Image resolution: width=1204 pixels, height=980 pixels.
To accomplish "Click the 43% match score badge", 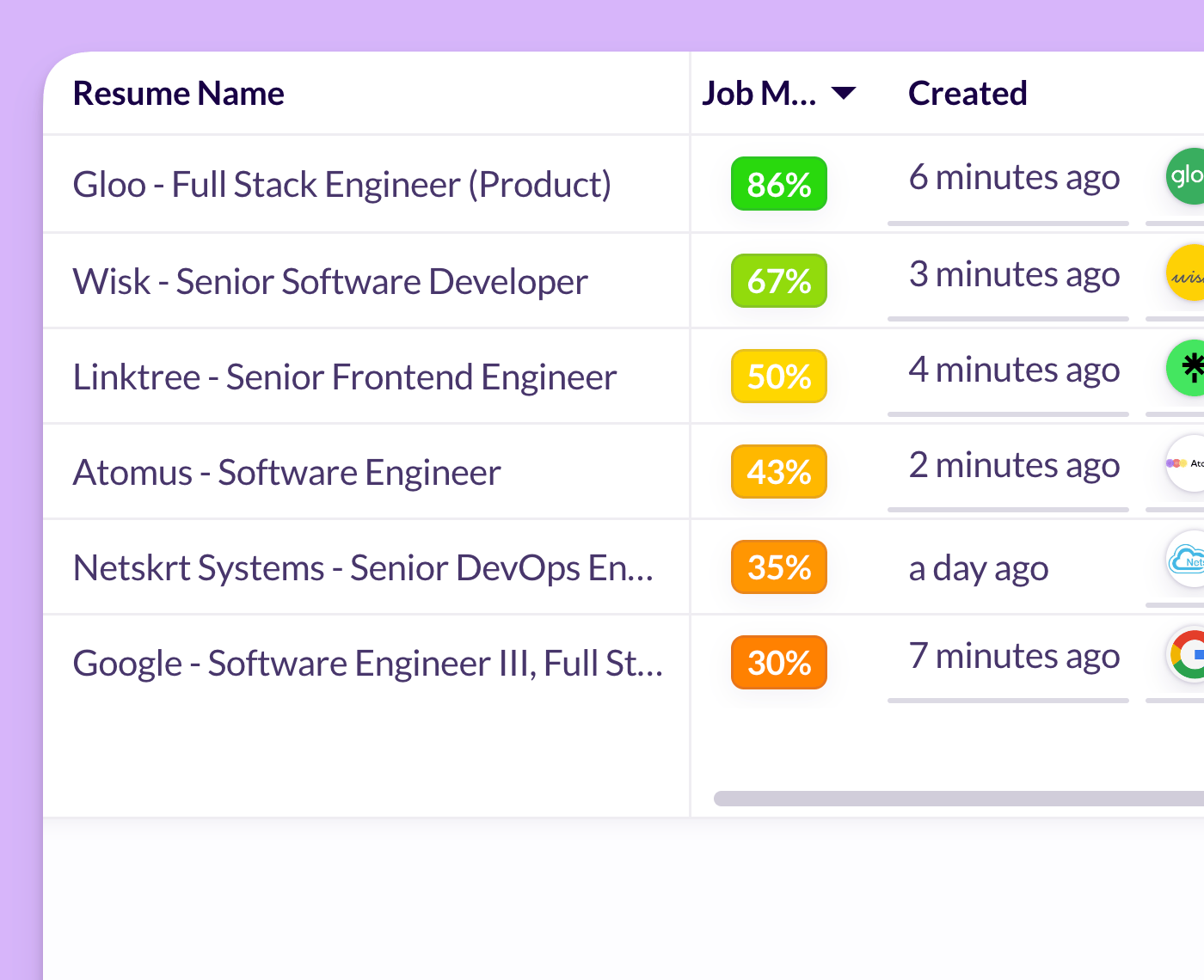I will (x=779, y=472).
